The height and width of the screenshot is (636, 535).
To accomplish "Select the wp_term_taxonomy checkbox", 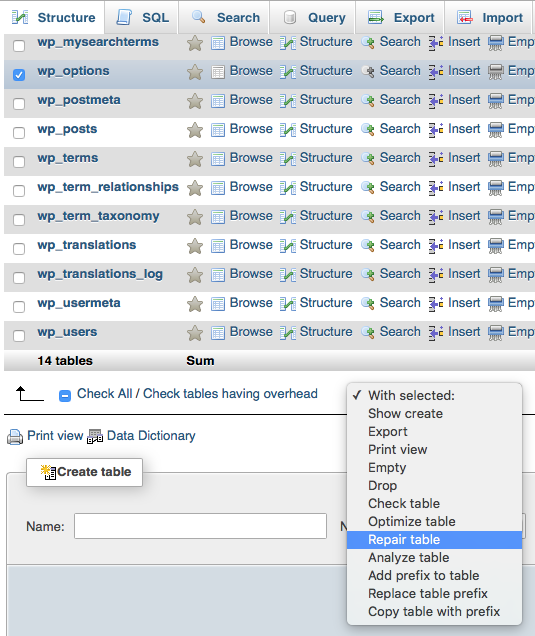I will tap(19, 220).
